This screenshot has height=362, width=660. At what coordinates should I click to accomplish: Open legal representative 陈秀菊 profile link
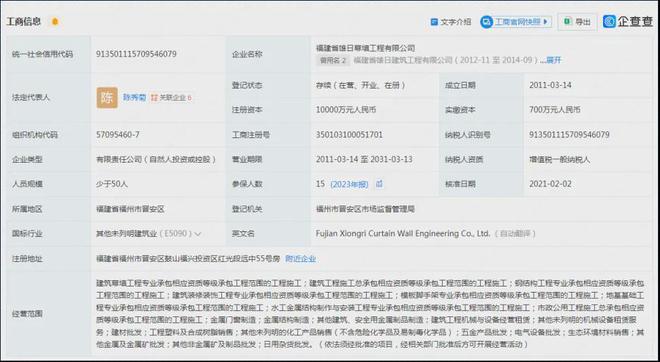tap(134, 98)
